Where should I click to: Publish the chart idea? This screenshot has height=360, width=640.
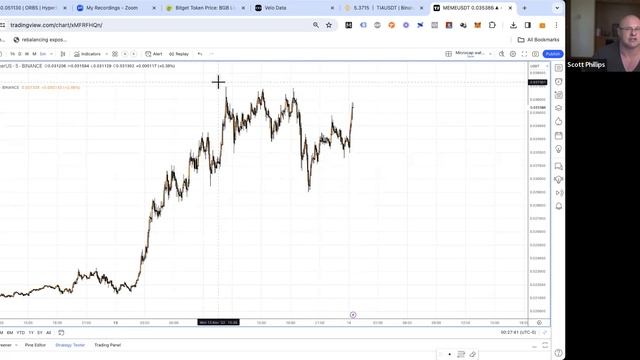(x=553, y=54)
